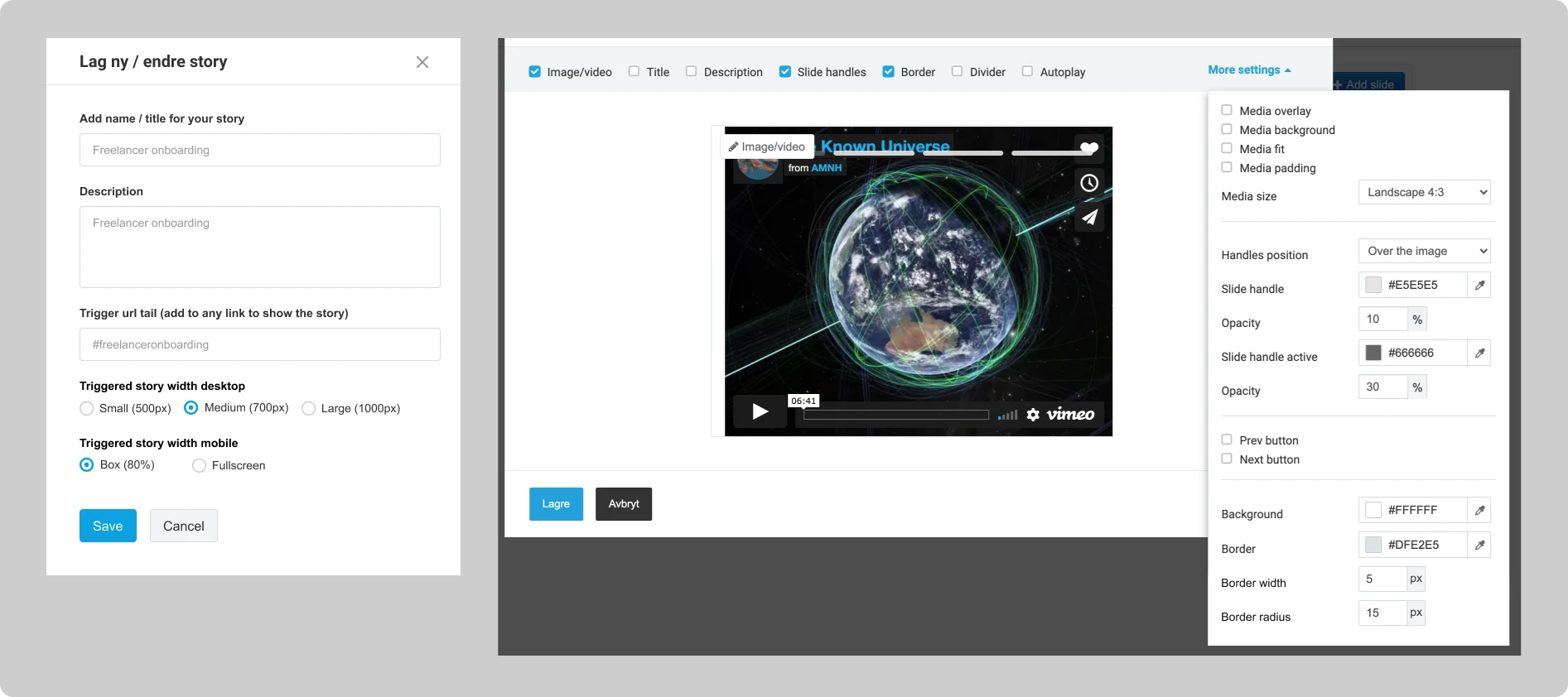
Task: Click the Vimeo play button
Action: (760, 411)
